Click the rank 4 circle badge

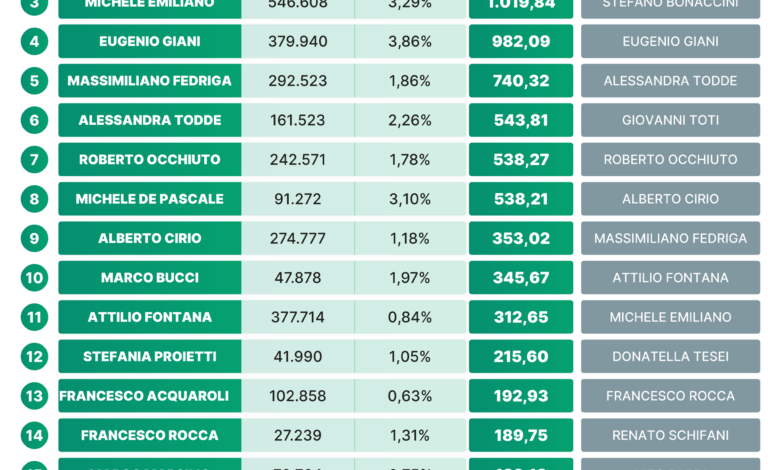(34, 41)
